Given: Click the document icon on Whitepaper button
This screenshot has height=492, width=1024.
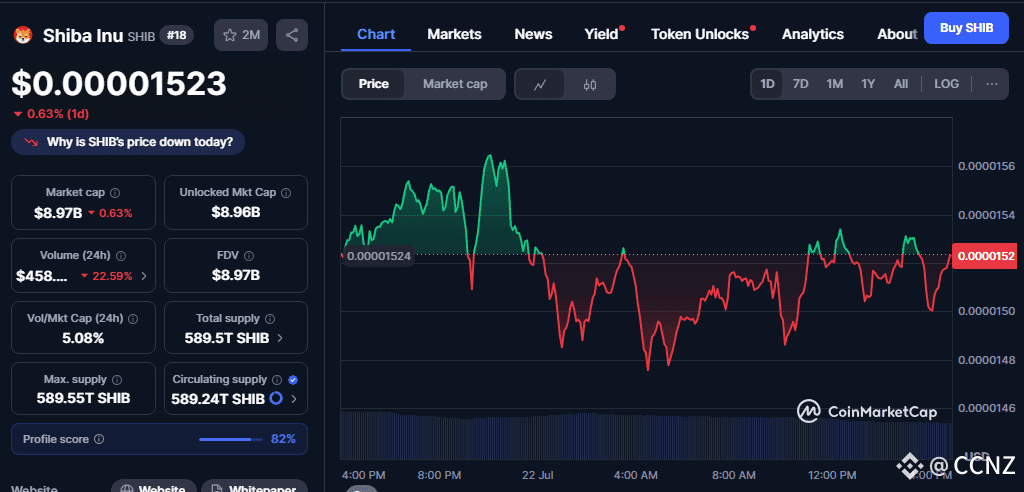Looking at the screenshot, I should coord(218,489).
